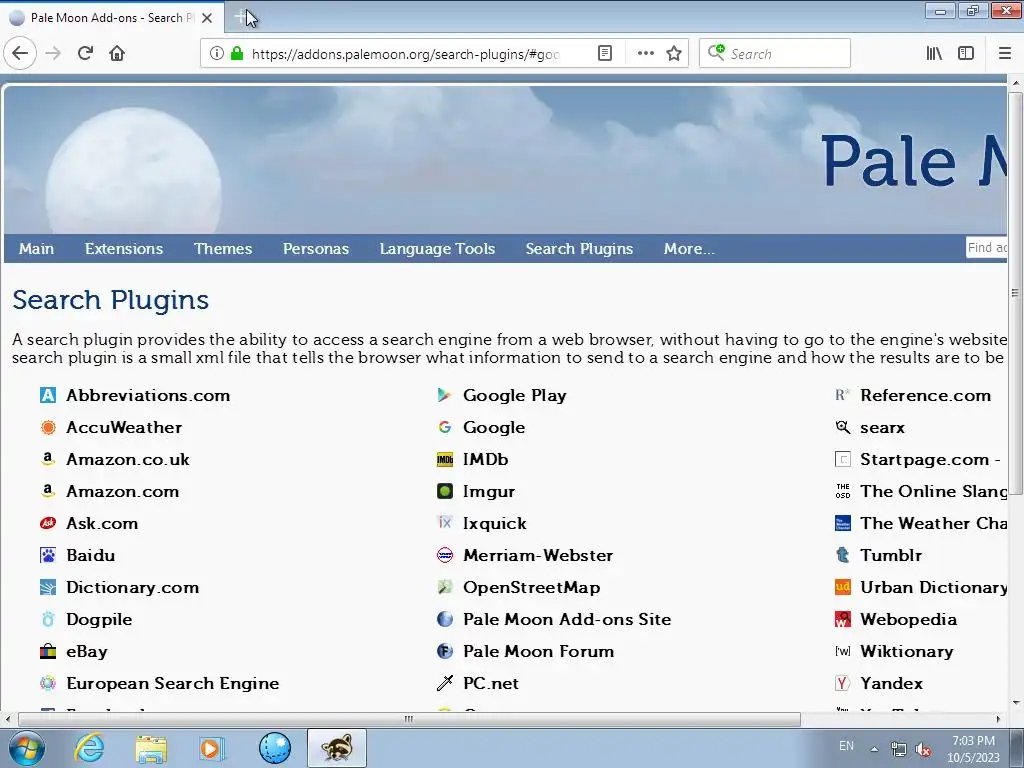Screen dimensions: 1024x768
Task: Select the AccuWeather plugin link
Action: pos(124,428)
